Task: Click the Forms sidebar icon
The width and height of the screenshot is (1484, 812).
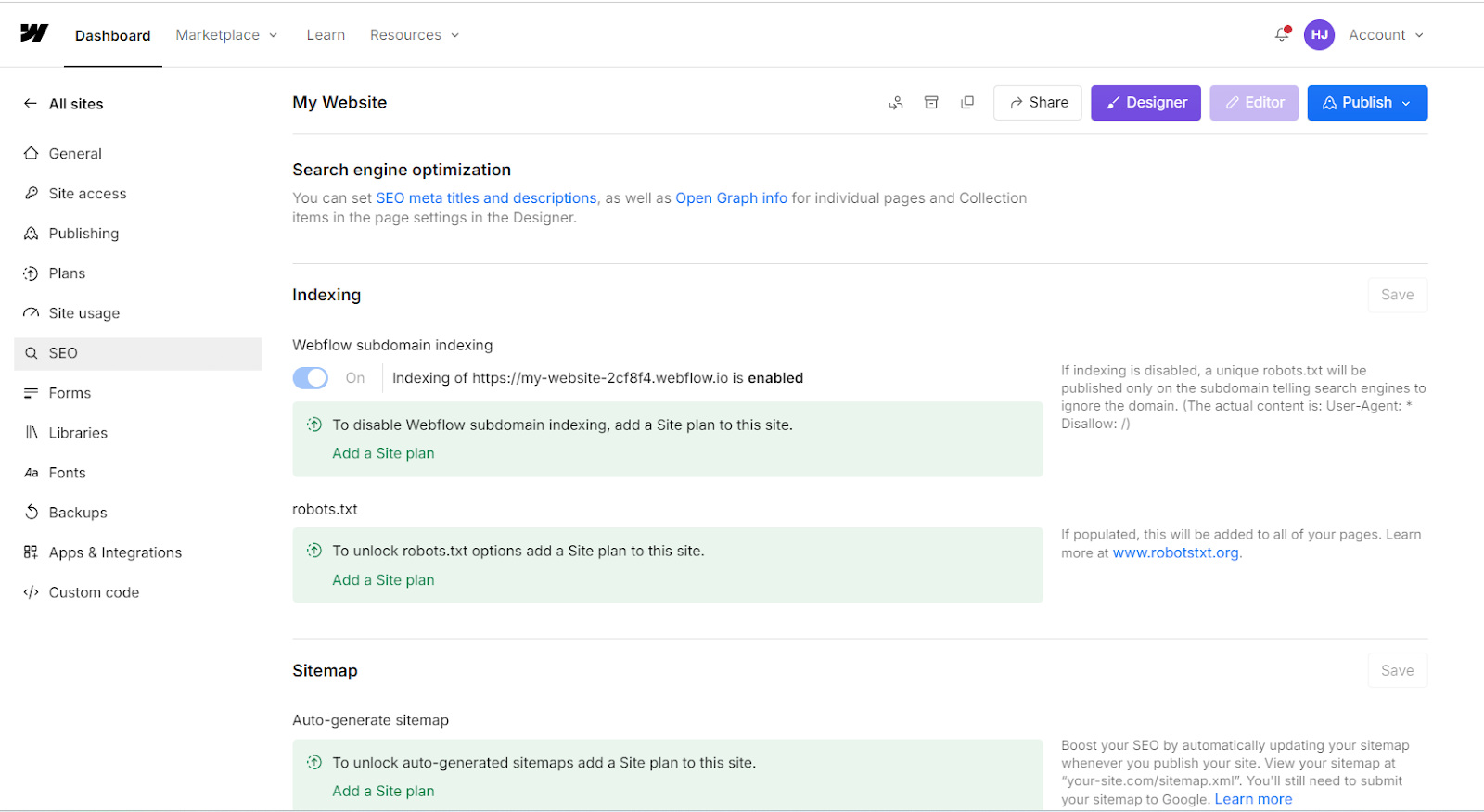Action: click(x=32, y=393)
